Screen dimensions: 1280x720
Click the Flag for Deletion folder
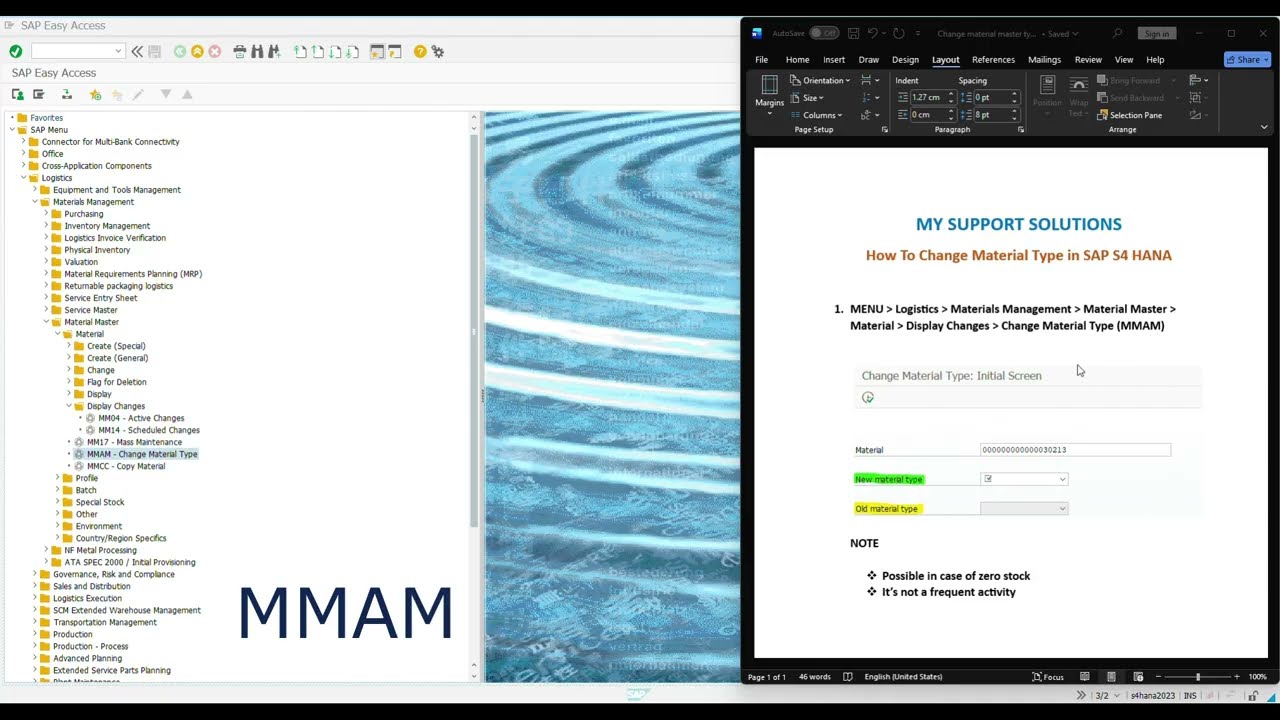116,382
